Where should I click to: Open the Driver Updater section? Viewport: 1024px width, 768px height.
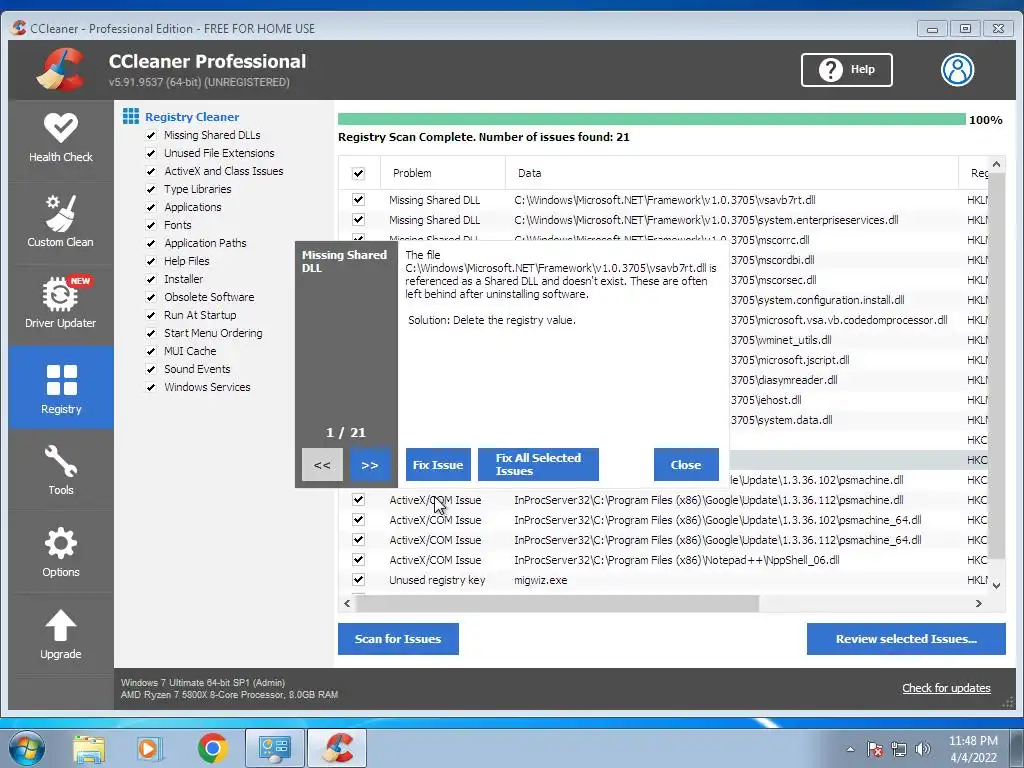[61, 304]
